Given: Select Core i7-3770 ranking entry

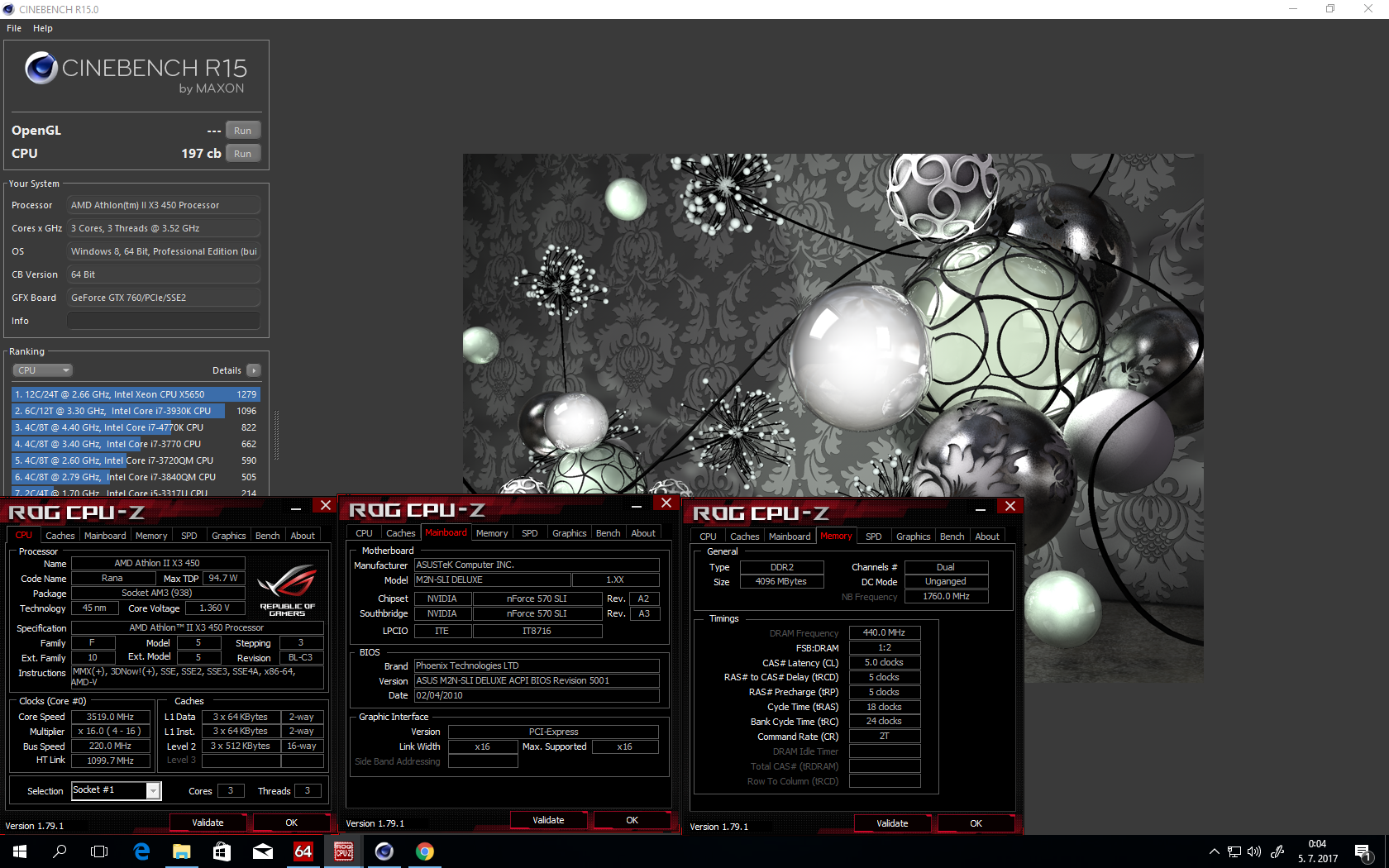Looking at the screenshot, I should (x=136, y=444).
